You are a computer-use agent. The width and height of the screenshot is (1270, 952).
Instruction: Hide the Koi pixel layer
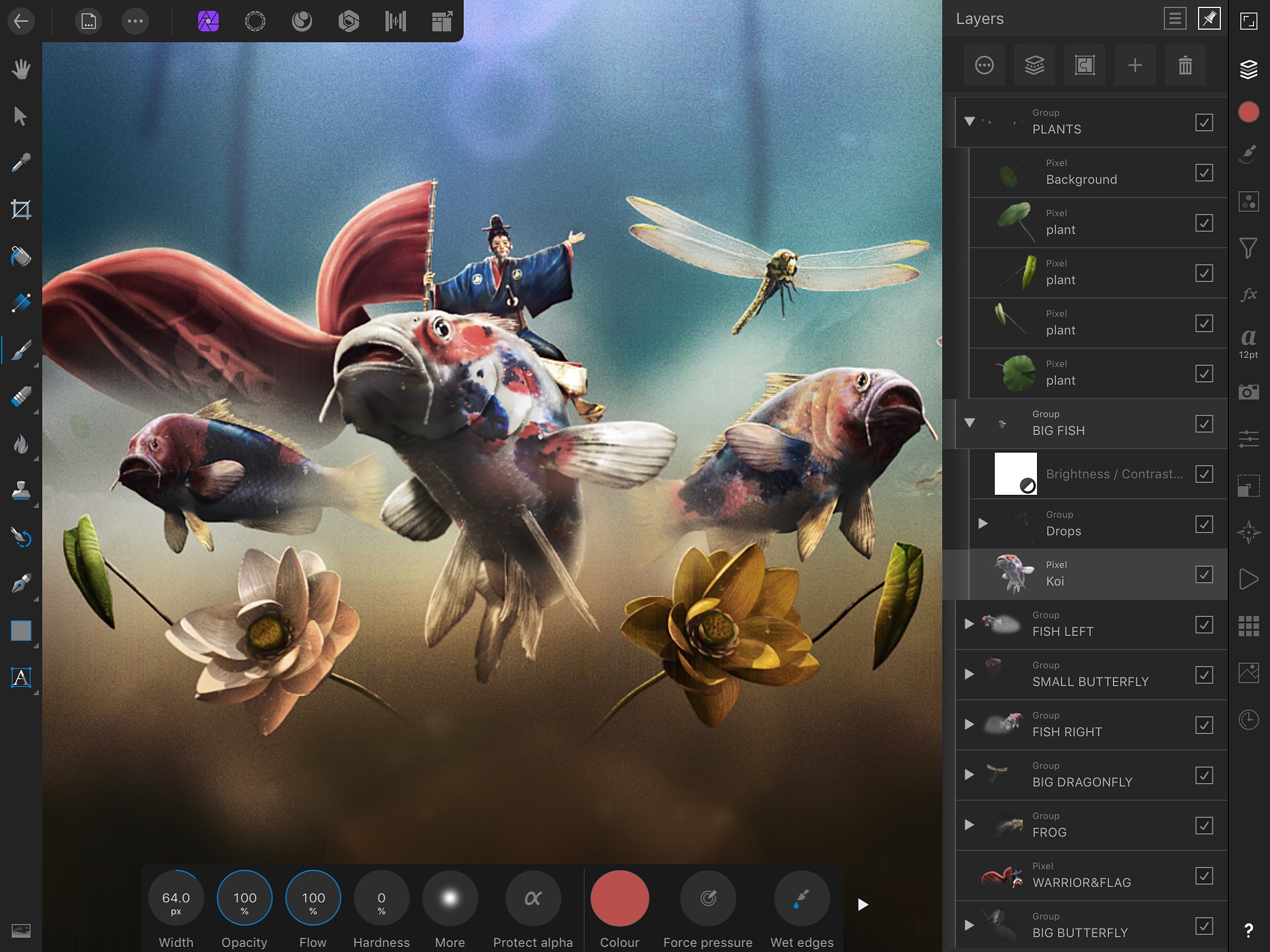[x=1204, y=574]
